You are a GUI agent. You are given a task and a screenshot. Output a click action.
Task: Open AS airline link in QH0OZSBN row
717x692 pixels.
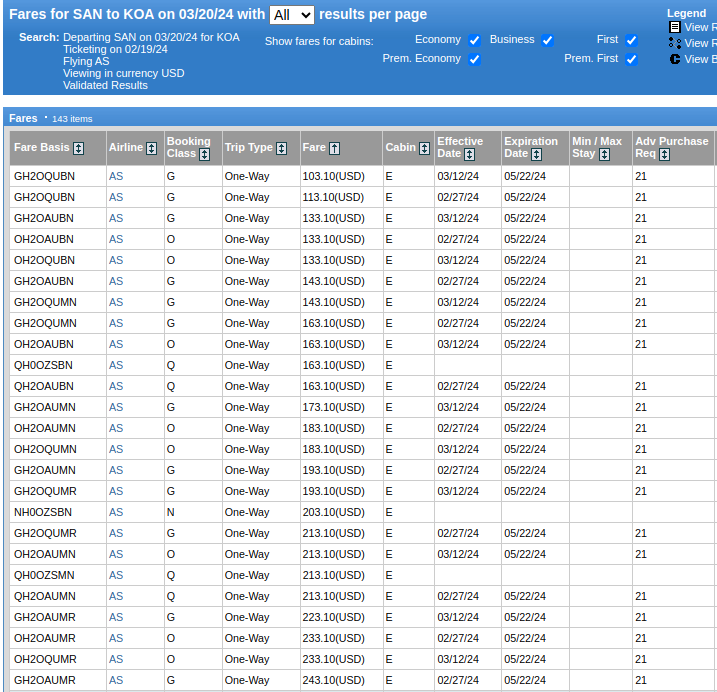coord(116,365)
